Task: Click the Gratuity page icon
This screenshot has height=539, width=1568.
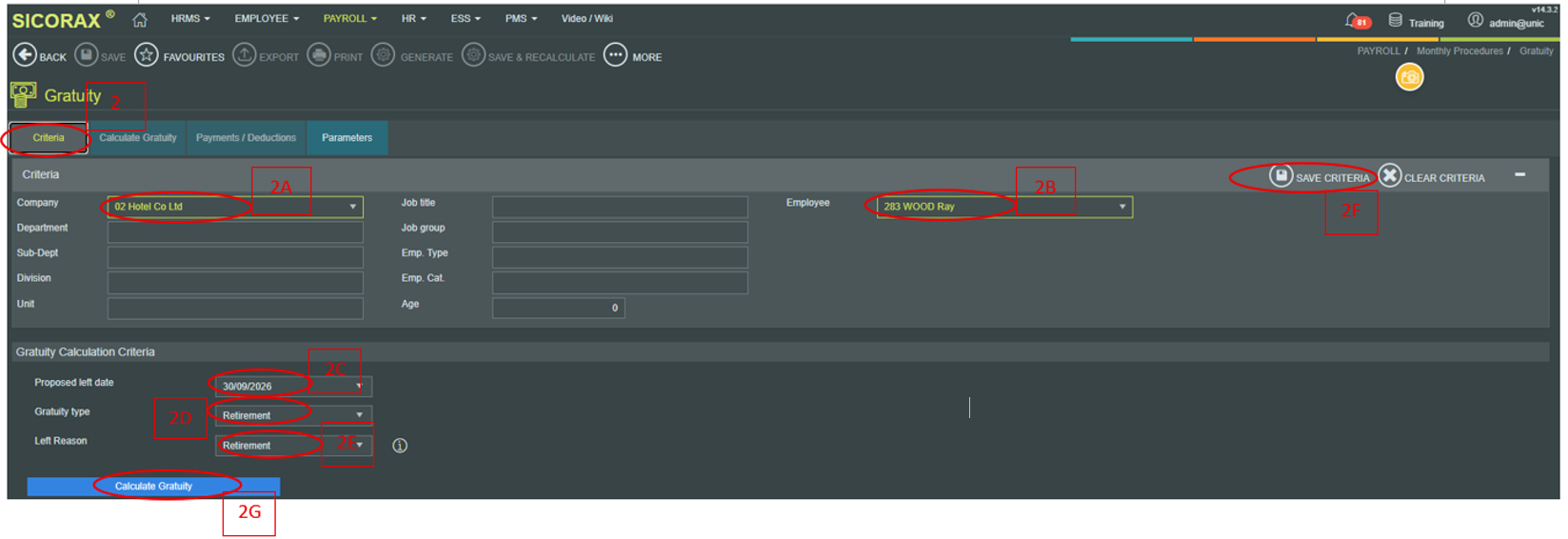Action: tap(23, 94)
